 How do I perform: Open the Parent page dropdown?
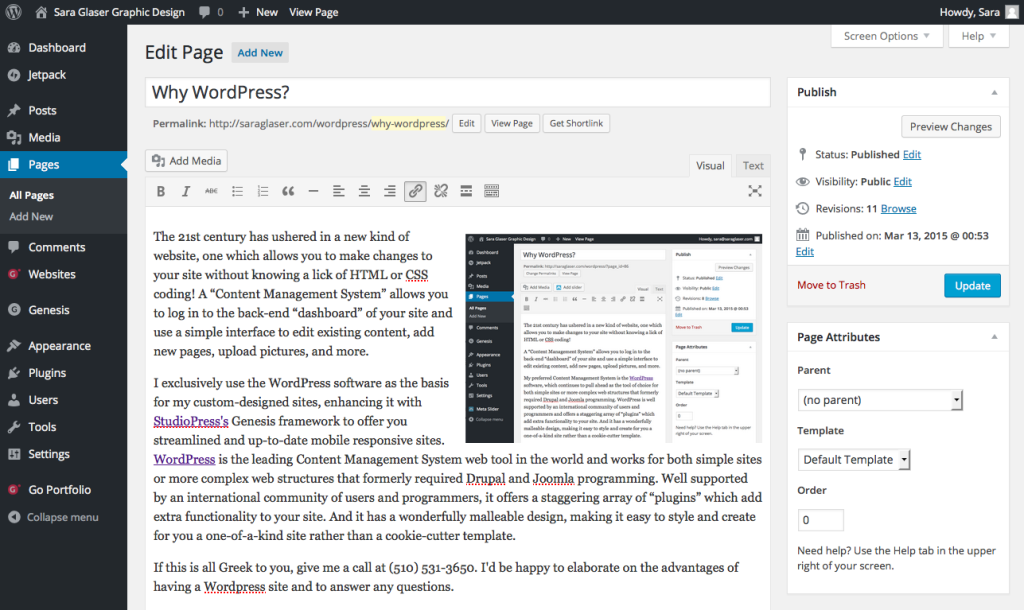[x=880, y=400]
